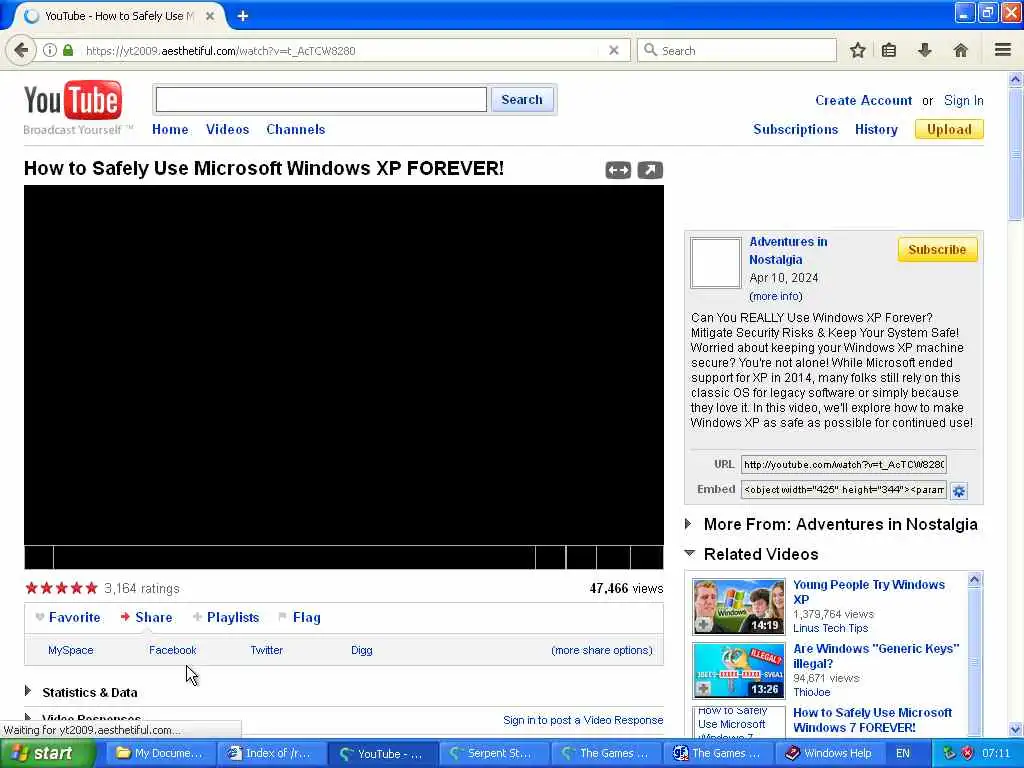Viewport: 1024px width, 768px height.
Task: Open the bookmarks list icon
Action: click(889, 50)
